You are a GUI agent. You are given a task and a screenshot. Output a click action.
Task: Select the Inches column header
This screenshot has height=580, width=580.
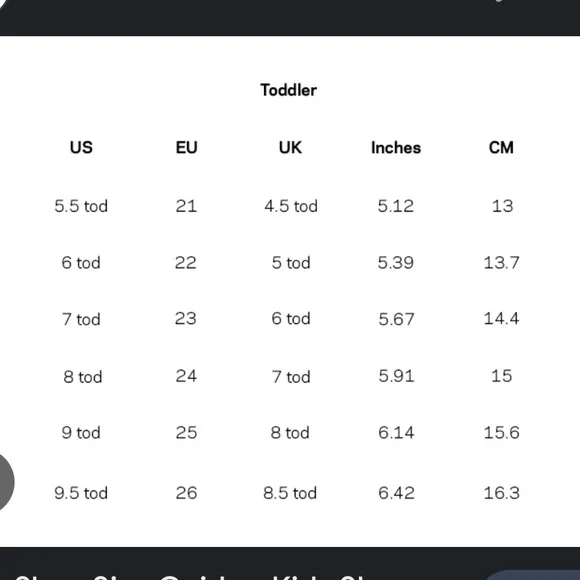(x=396, y=148)
